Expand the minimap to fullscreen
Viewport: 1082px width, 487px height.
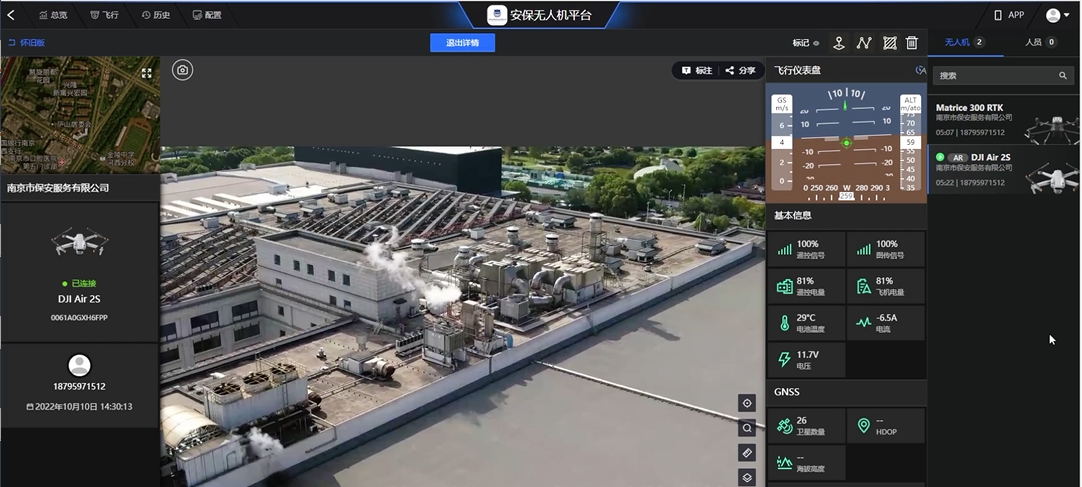[x=147, y=73]
